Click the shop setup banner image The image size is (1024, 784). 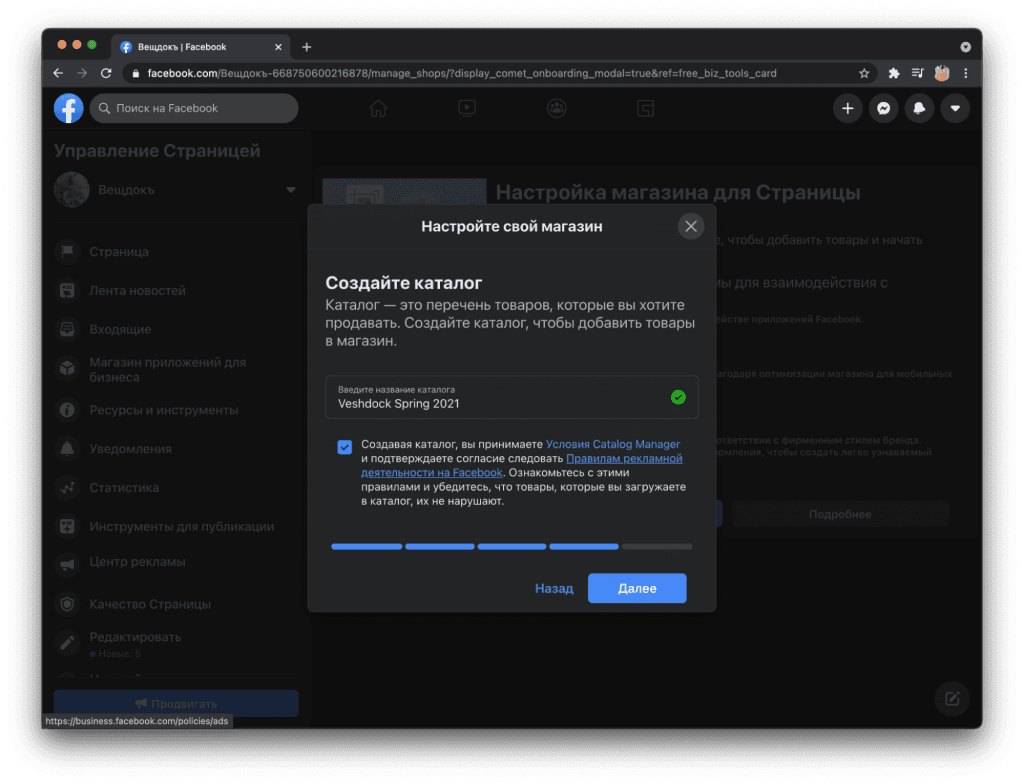coord(405,191)
